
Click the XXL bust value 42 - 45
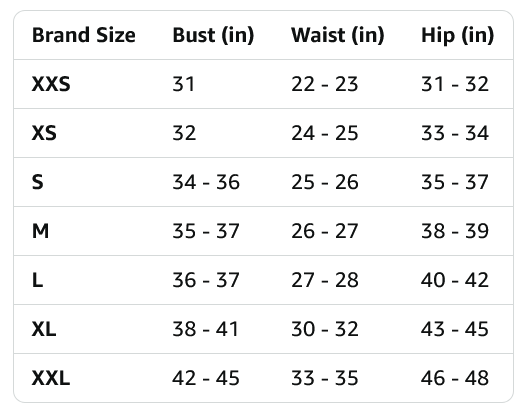(206, 378)
